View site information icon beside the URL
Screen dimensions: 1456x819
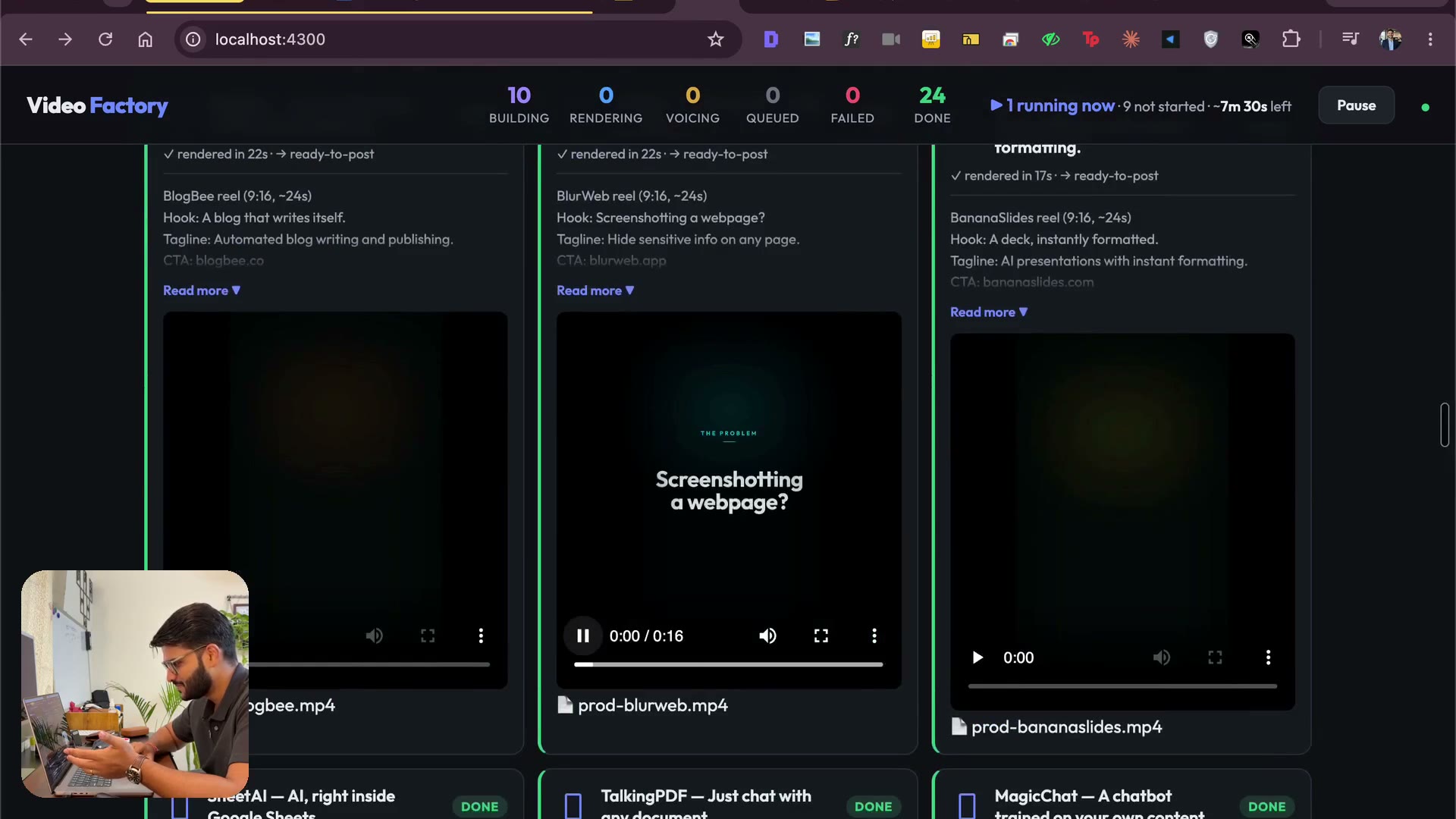point(193,39)
